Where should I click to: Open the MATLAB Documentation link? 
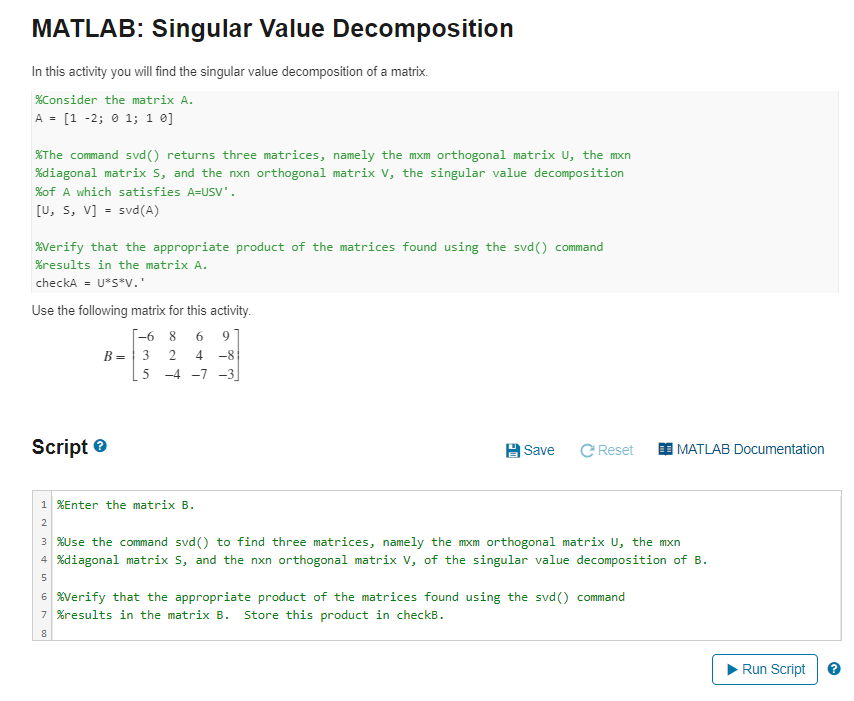pyautogui.click(x=750, y=449)
